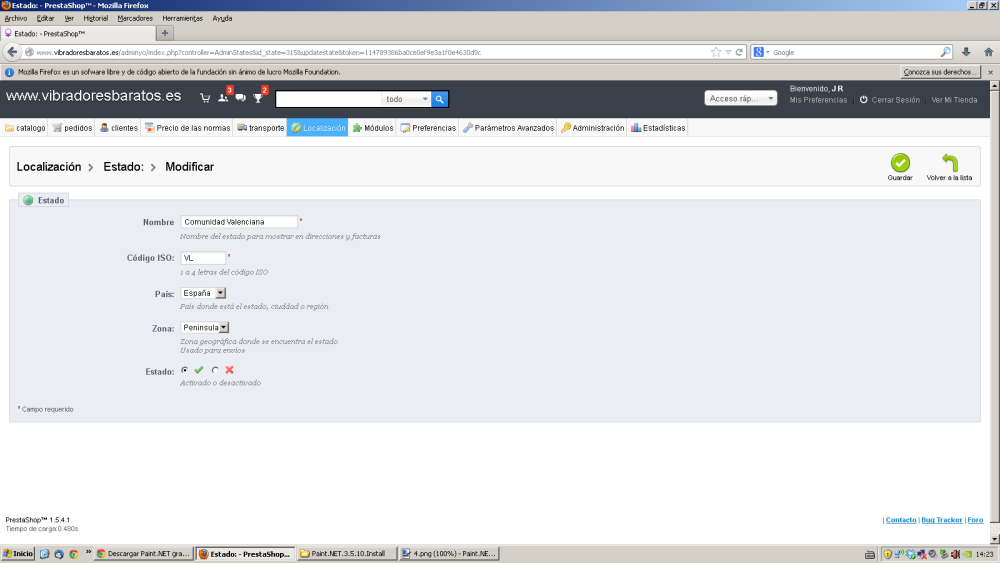Open the customers notification icon with badge 3

(x=223, y=98)
